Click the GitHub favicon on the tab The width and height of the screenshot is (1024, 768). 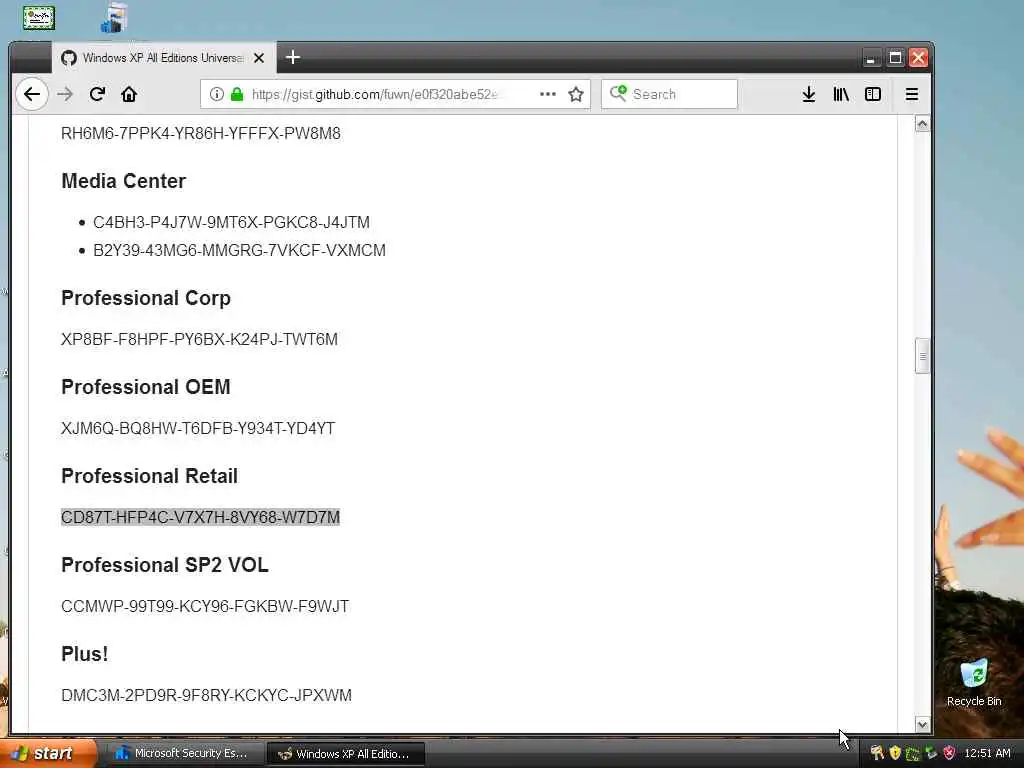pyautogui.click(x=69, y=58)
